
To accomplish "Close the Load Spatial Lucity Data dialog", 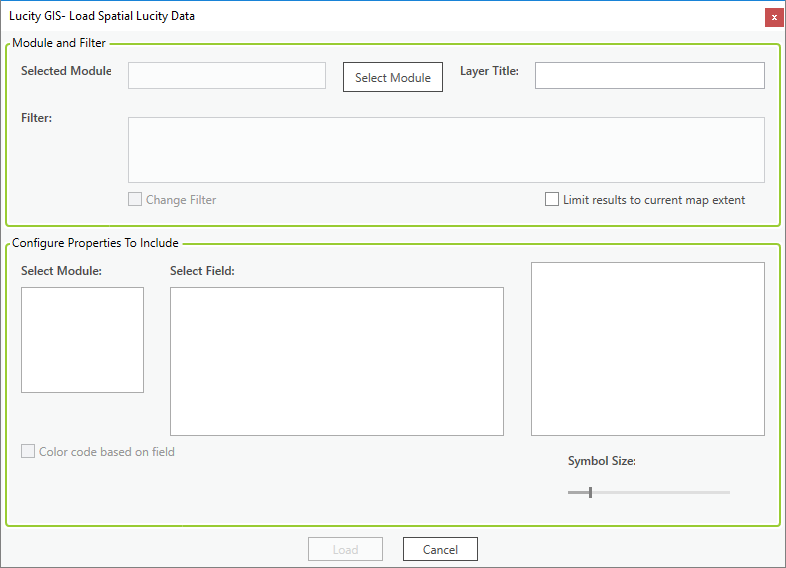I will [774, 18].
